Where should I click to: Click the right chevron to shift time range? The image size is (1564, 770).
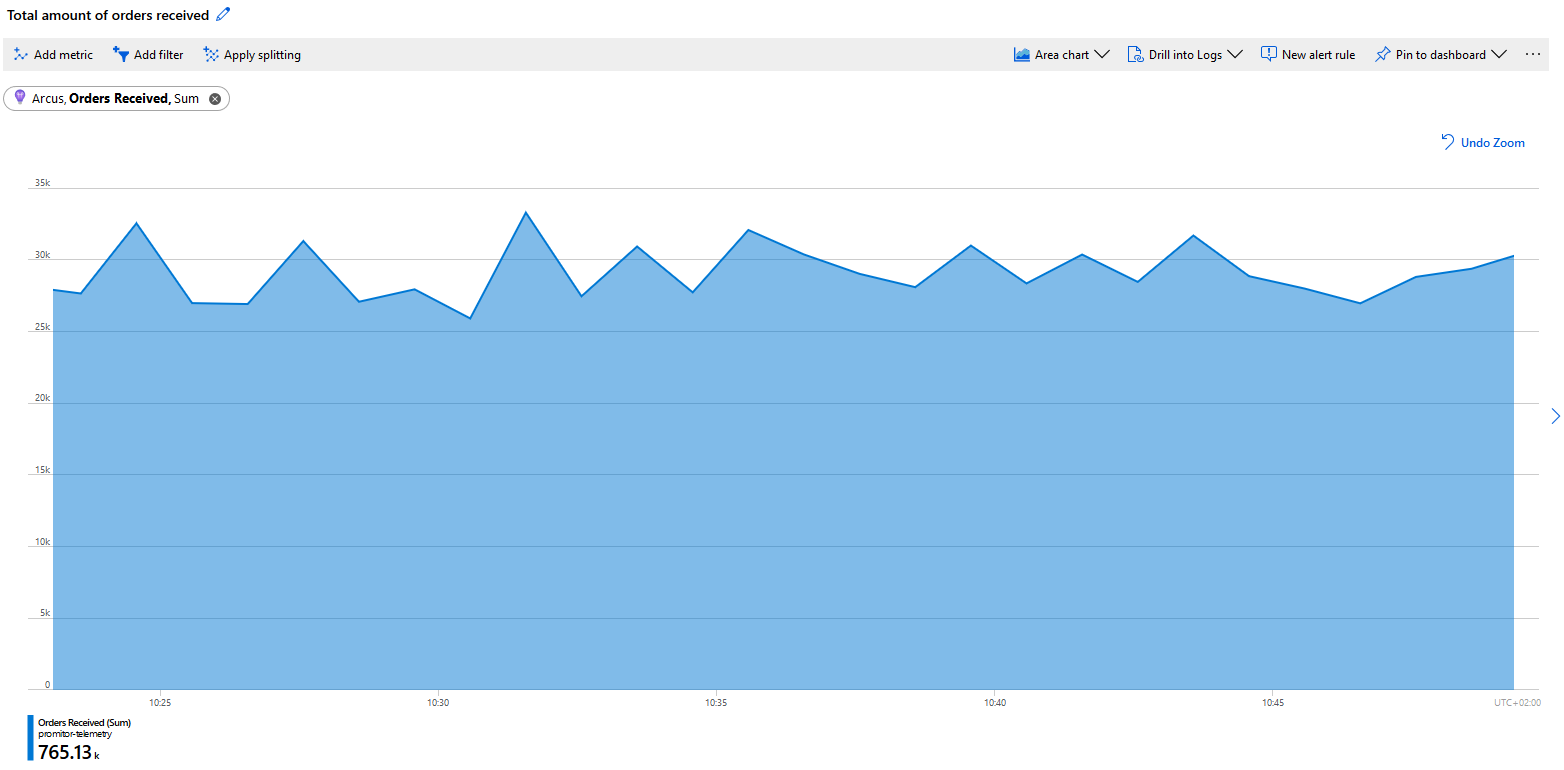[x=1555, y=416]
